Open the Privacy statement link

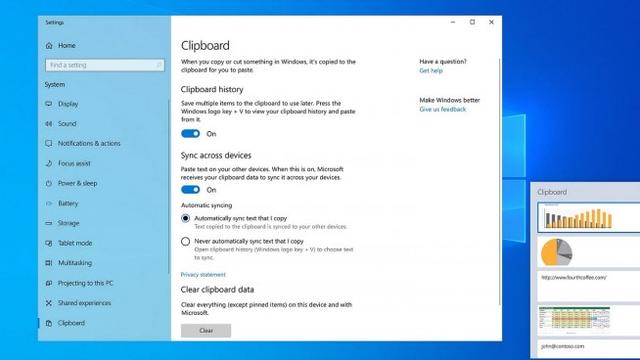(203, 275)
